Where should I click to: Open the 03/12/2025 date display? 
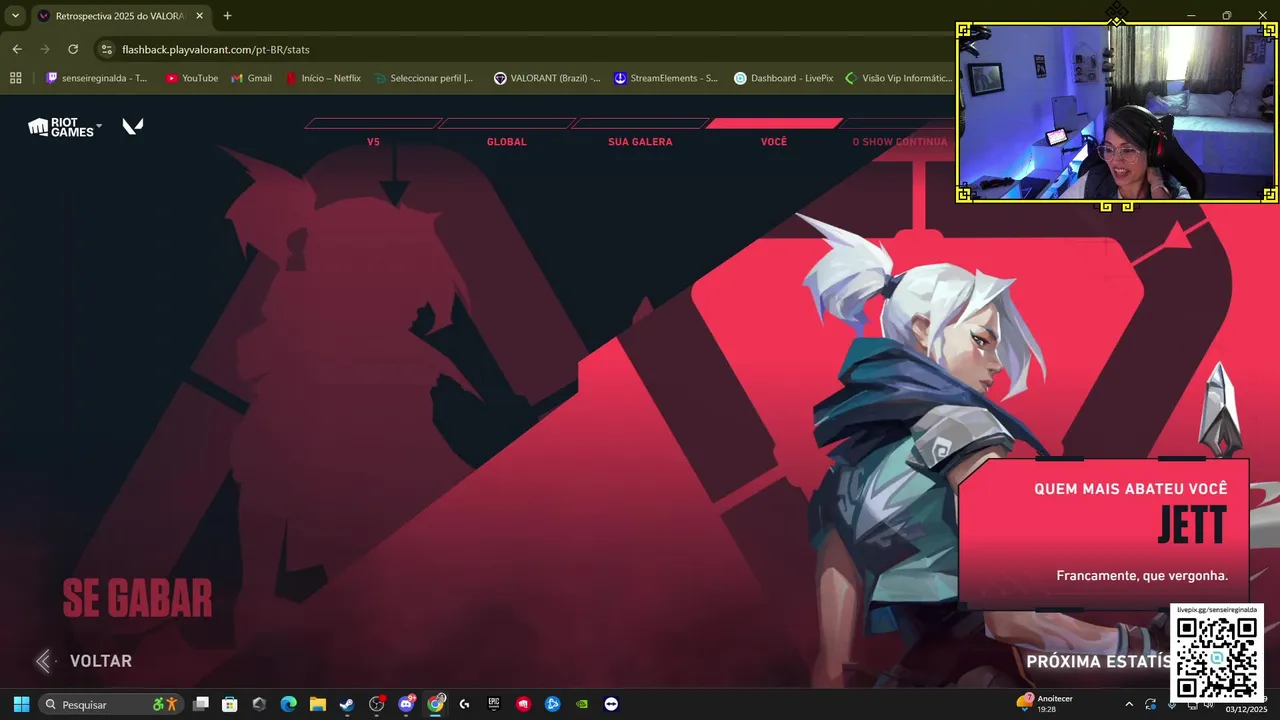coord(1246,708)
